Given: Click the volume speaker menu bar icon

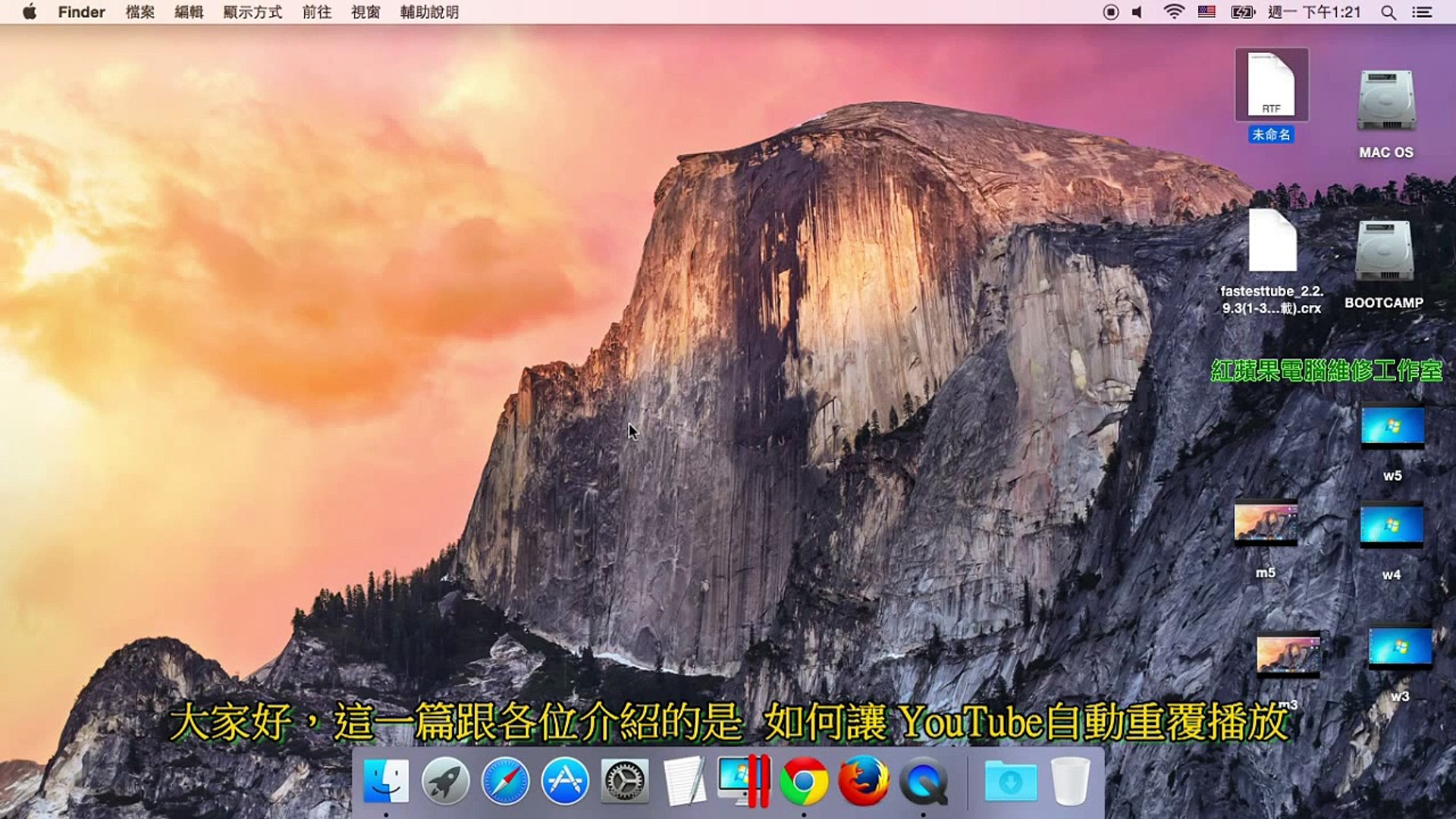Looking at the screenshot, I should coord(1137,12).
